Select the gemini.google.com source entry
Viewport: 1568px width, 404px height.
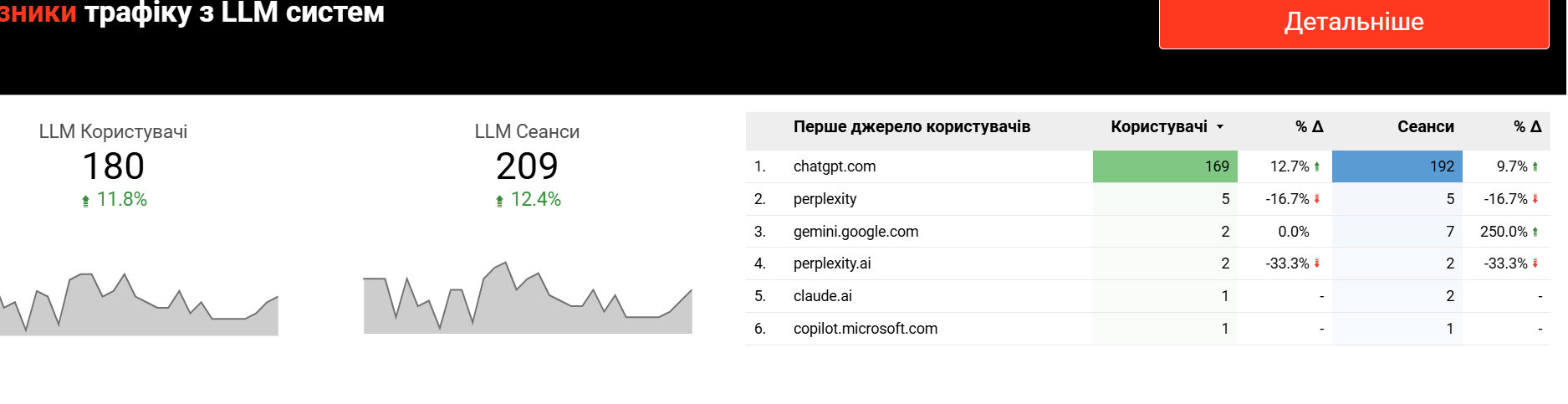(856, 232)
